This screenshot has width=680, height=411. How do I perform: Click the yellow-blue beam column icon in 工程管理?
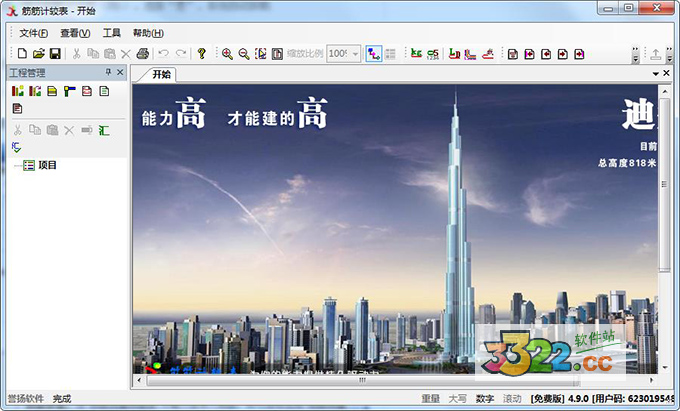(69, 91)
